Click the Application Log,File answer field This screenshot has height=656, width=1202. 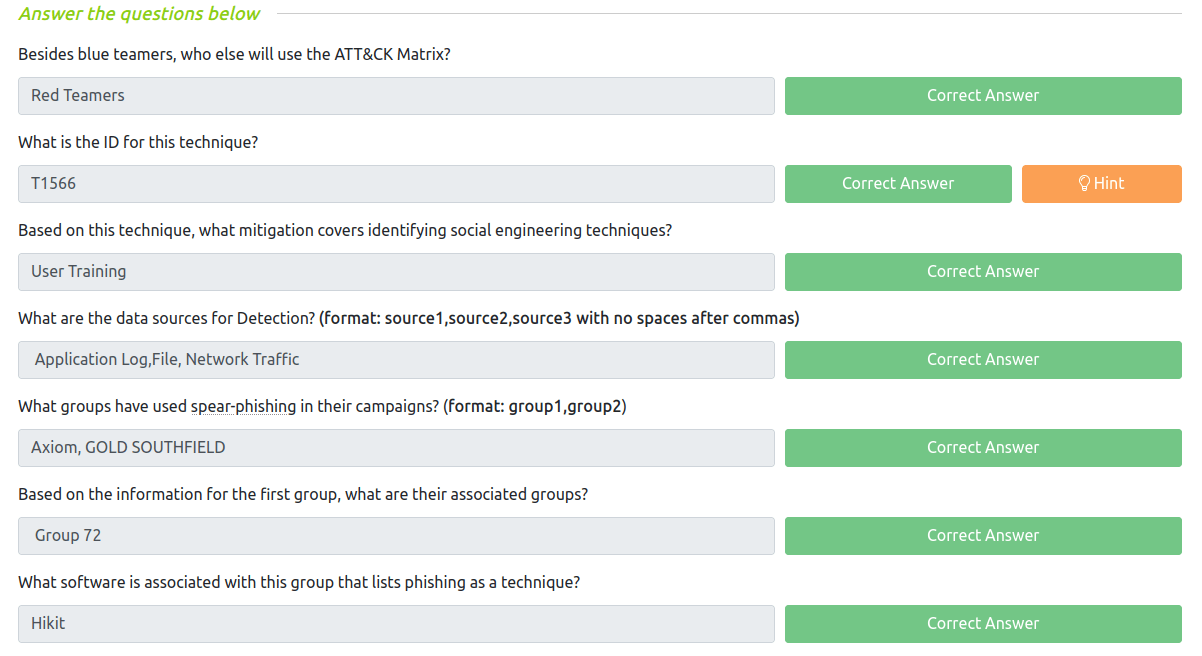point(396,360)
